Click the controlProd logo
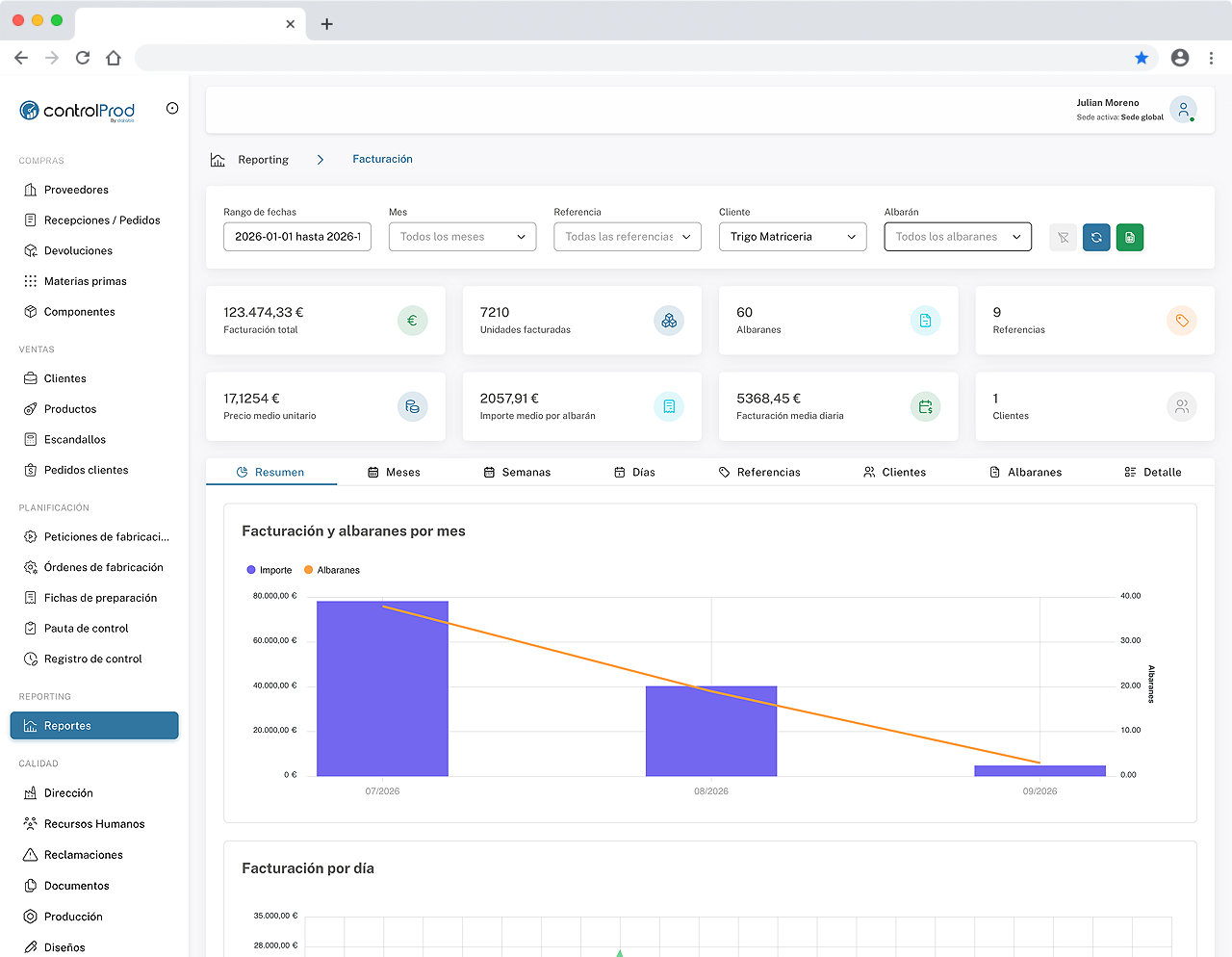Viewport: 1232px width, 957px height. point(77,111)
